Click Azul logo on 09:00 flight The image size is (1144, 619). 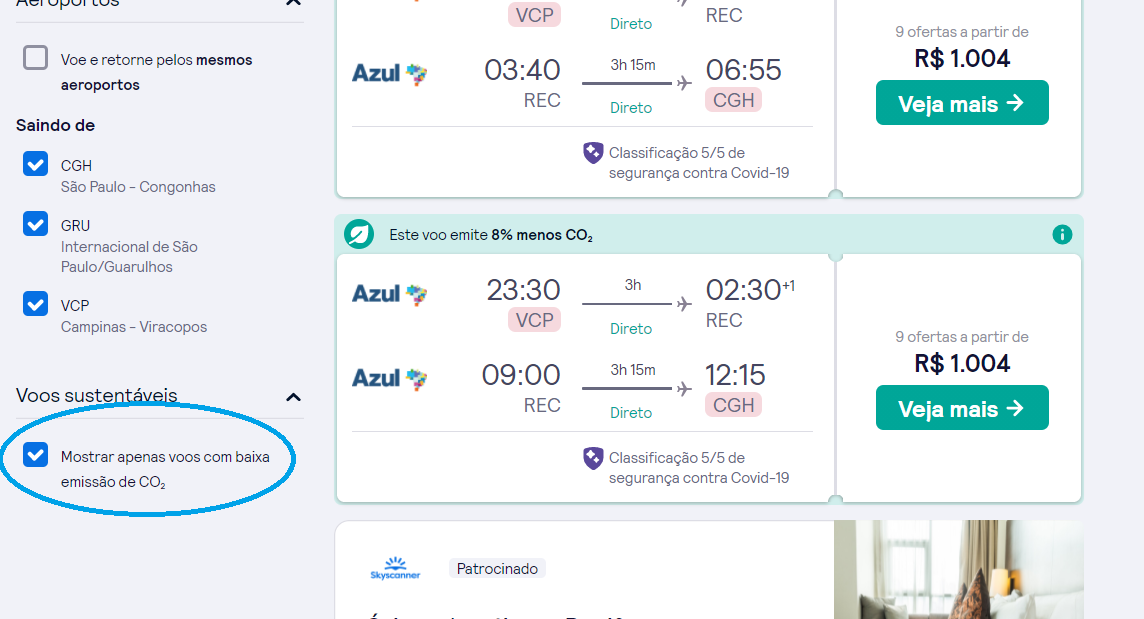[x=390, y=378]
